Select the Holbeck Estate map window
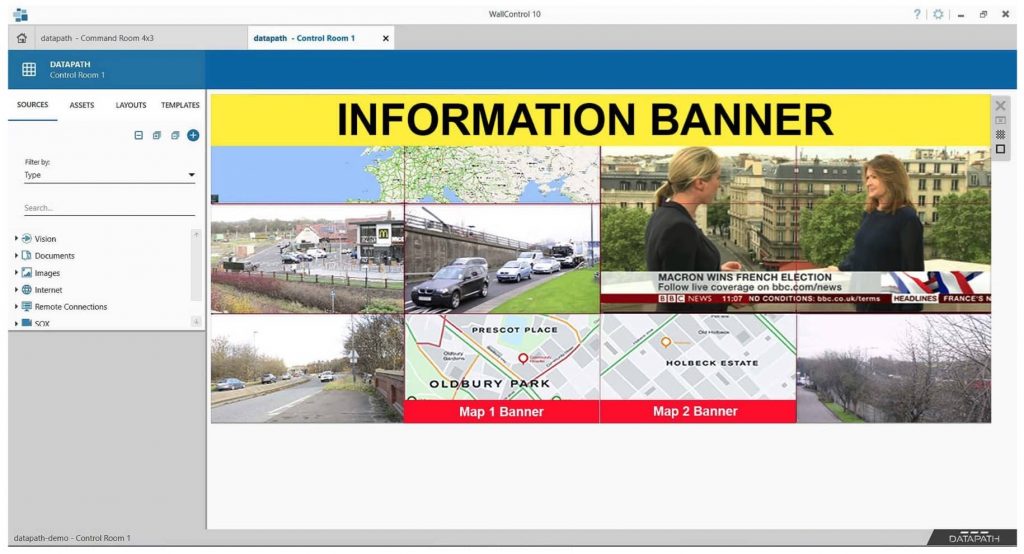Screen dimensions: 1024x554 point(697,357)
